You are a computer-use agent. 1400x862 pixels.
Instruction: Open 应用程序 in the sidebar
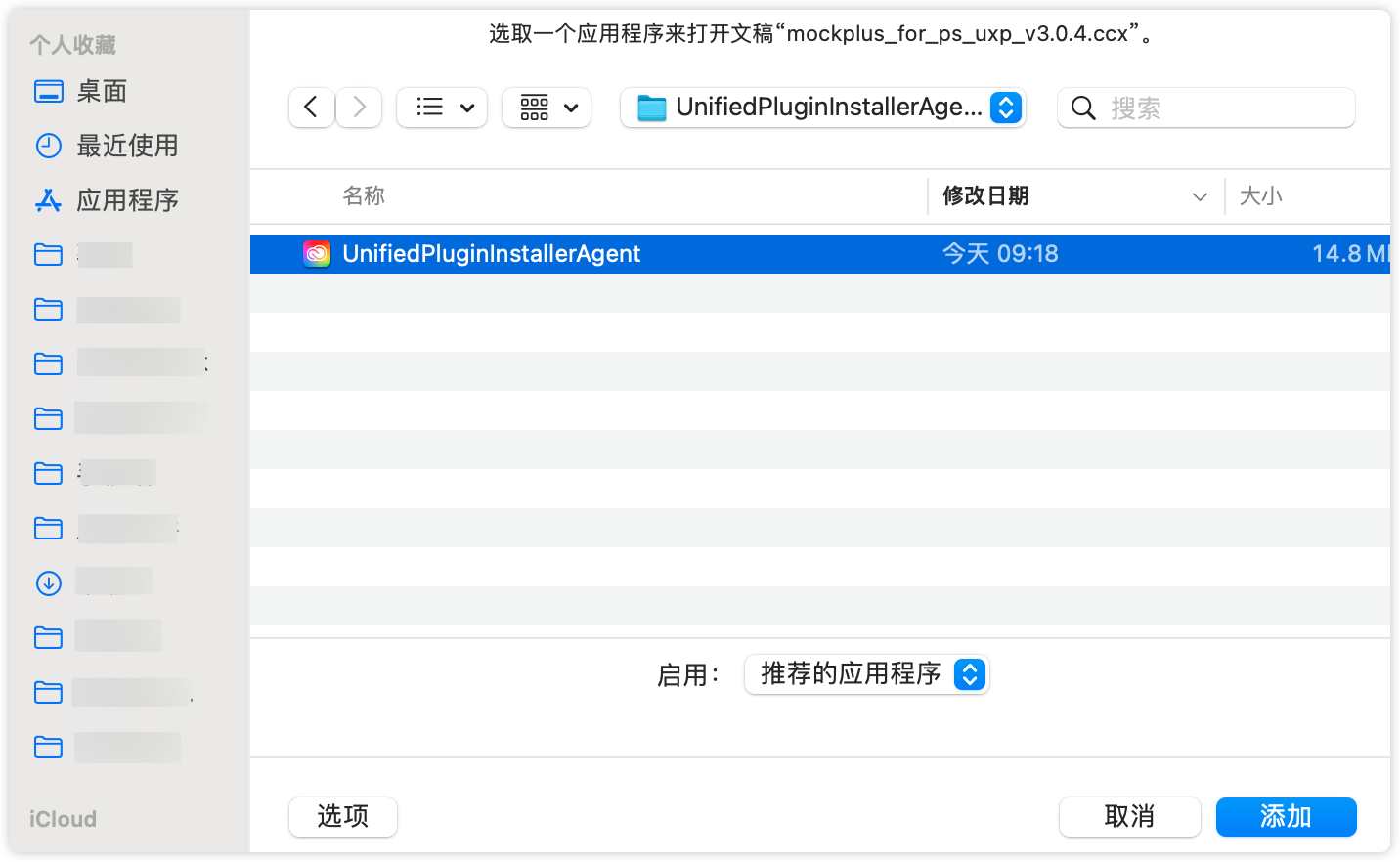click(x=127, y=201)
